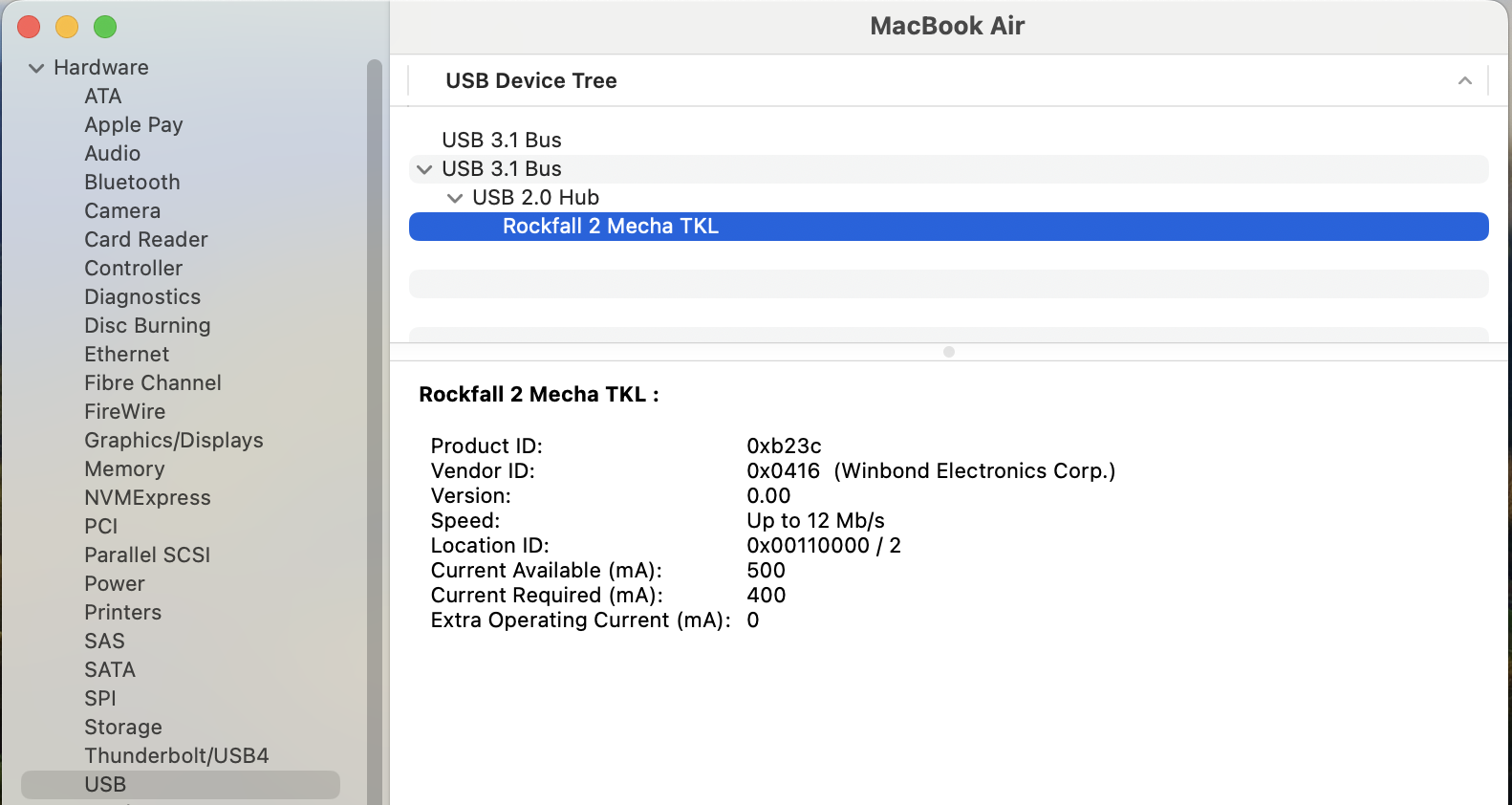The image size is (1512, 805).
Task: Select Parallel SCSI in the sidebar
Action: 147,555
